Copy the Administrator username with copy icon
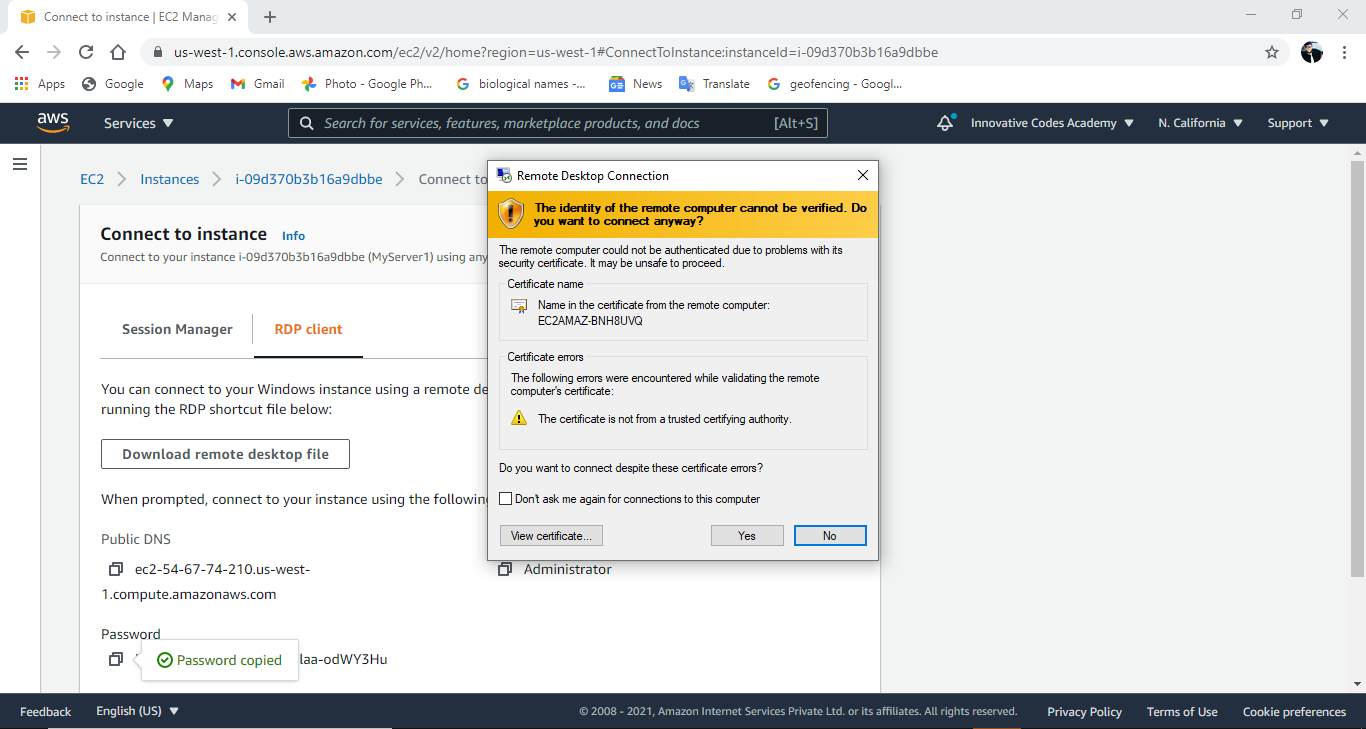 tap(505, 569)
